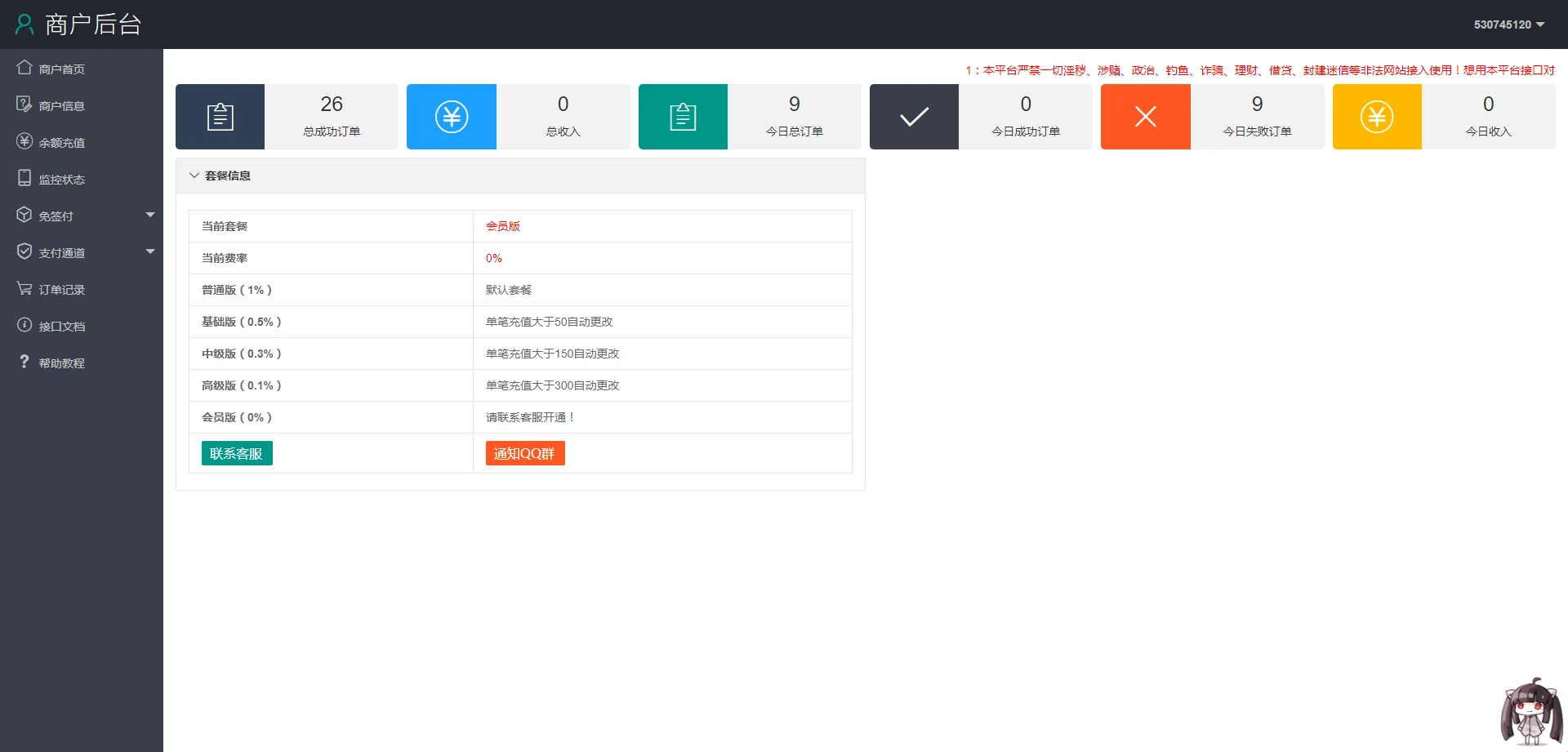Screen dimensions: 1568x752
Task: Click the red X failed-order icon
Action: click(x=1145, y=116)
